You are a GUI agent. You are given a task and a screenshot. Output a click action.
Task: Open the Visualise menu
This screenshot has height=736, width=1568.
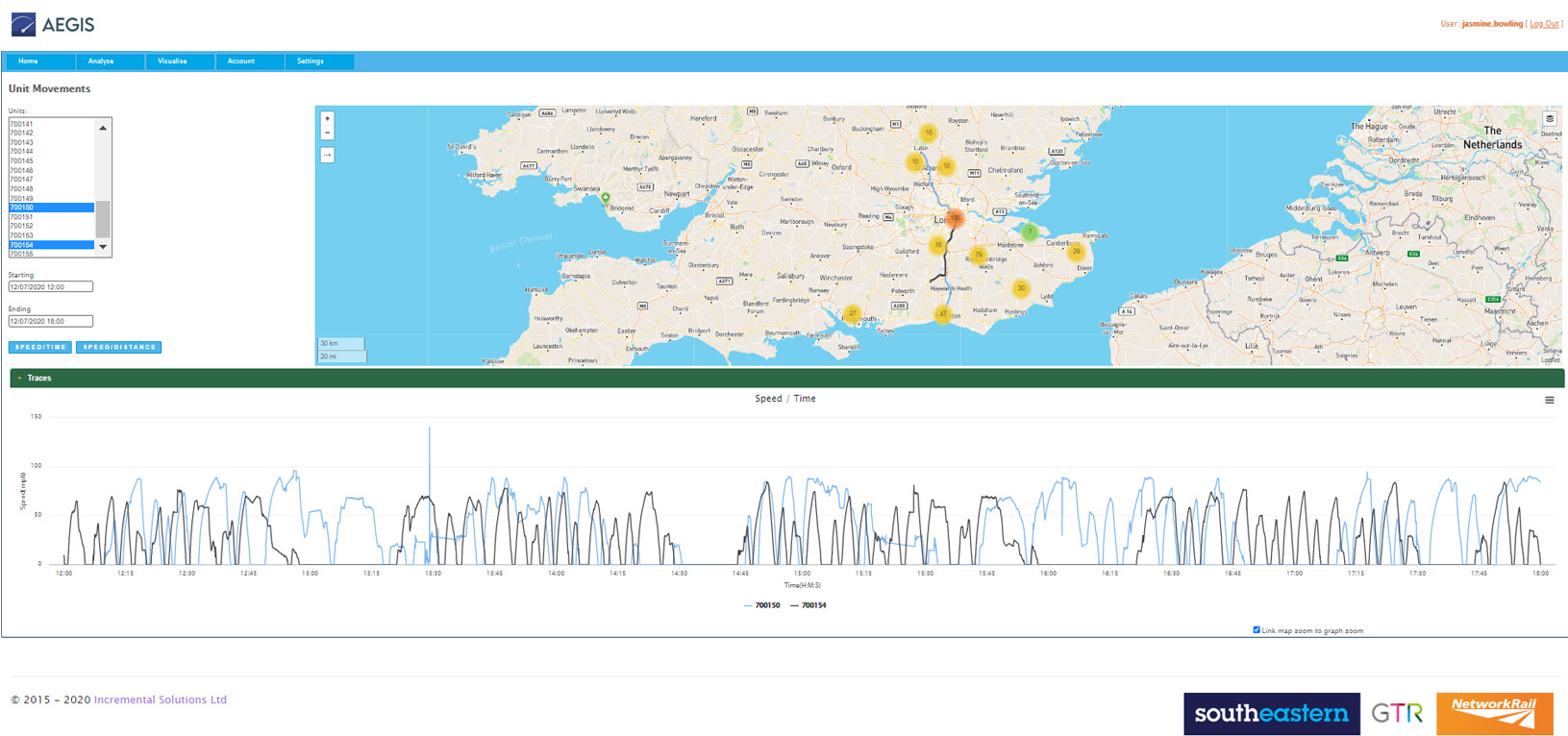coord(172,61)
